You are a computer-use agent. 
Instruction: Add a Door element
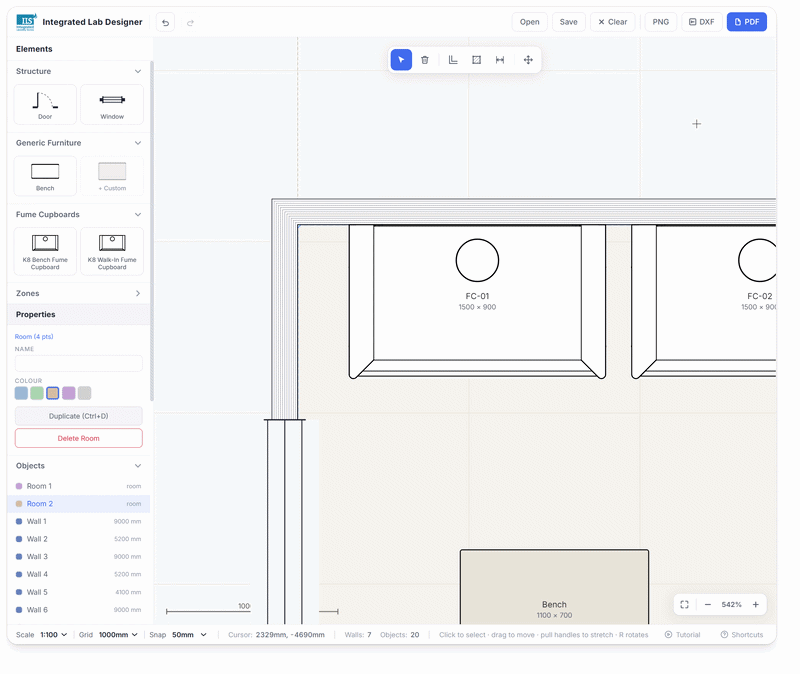click(45, 105)
